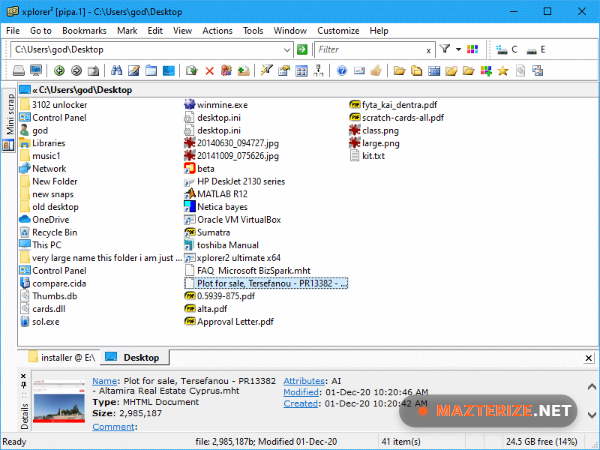This screenshot has width=600, height=450.
Task: Click the My Computer monitor toolbar icon
Action: click(36, 71)
